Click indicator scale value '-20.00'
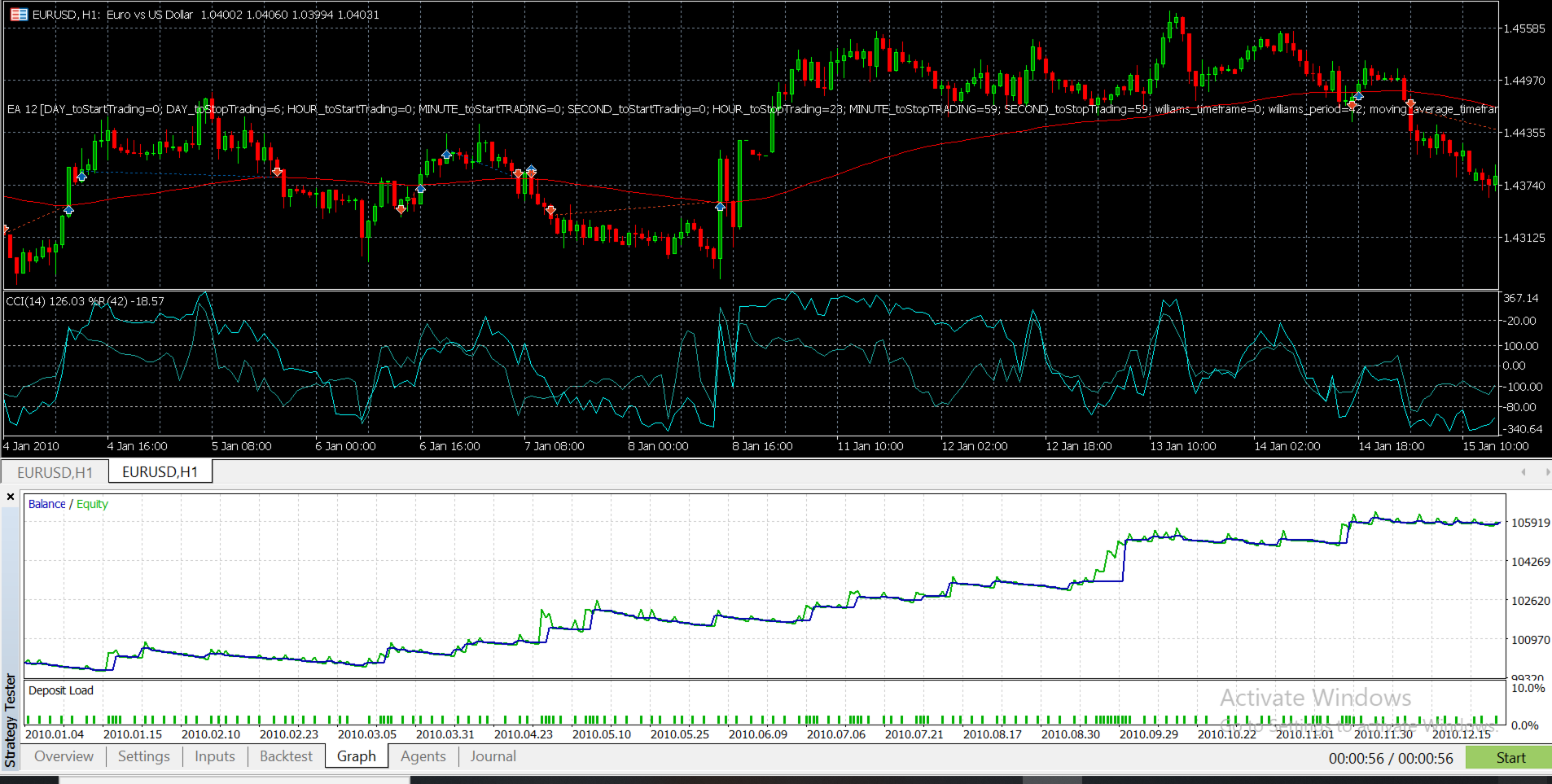1552x784 pixels. click(1519, 321)
